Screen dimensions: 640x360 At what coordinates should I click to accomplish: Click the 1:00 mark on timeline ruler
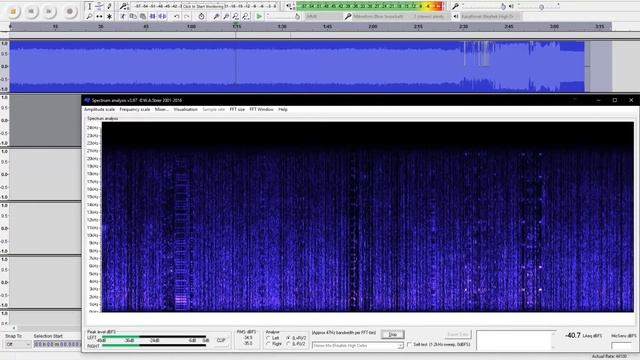click(x=191, y=27)
